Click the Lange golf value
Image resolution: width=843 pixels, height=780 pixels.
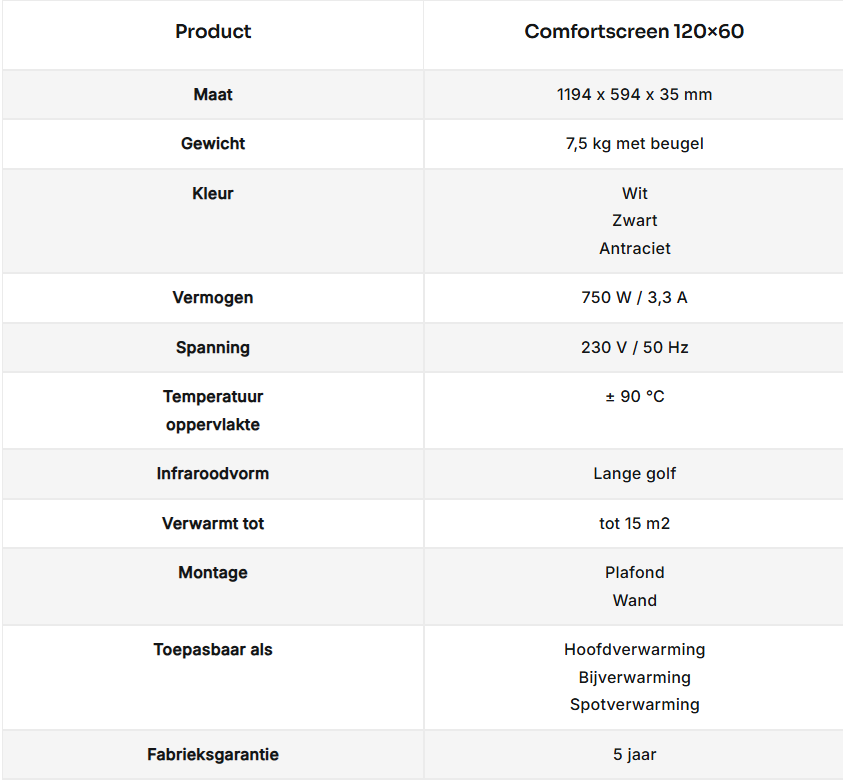[x=634, y=474]
